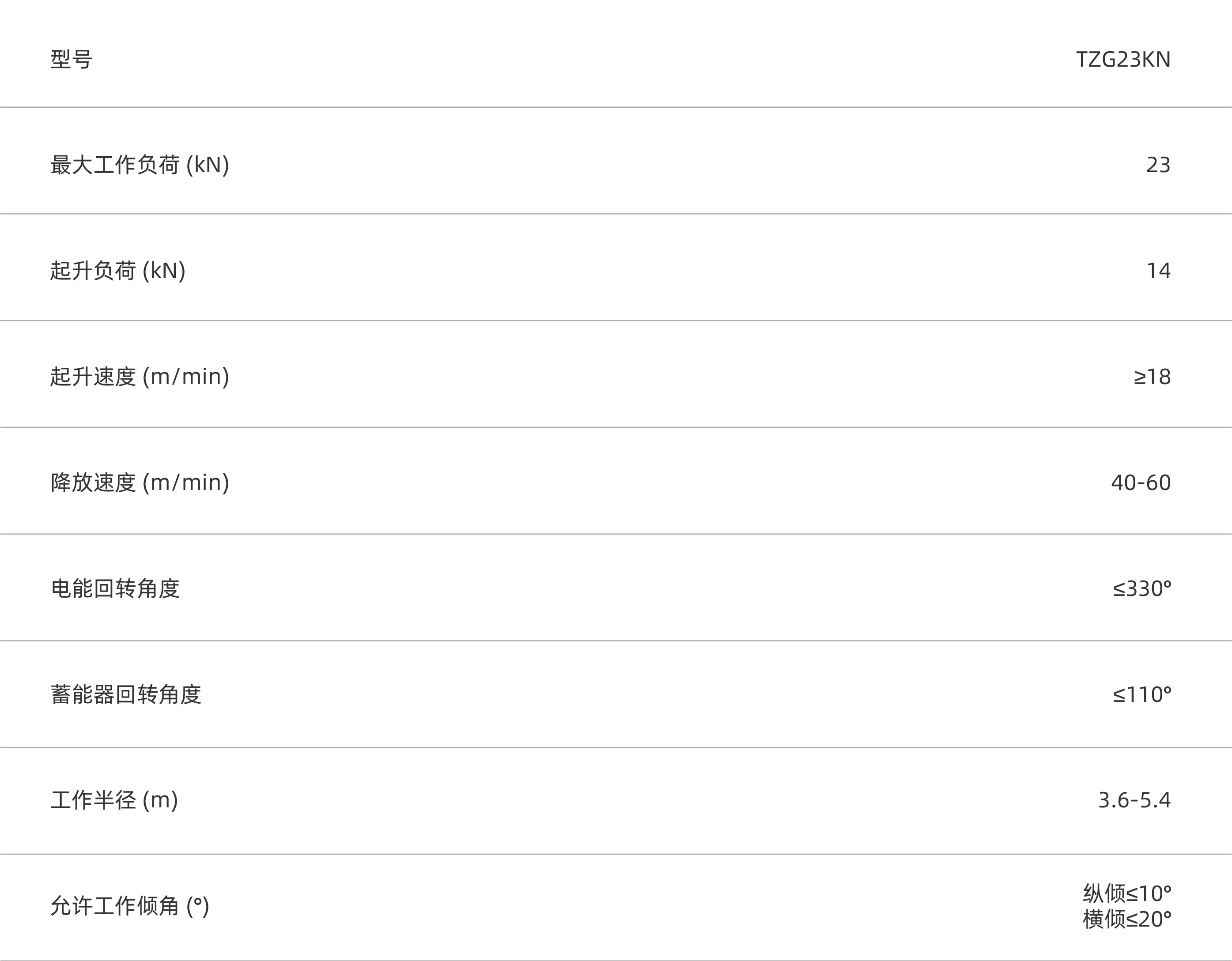1232x961 pixels.
Task: Click the 工作半径 (m) label
Action: point(114,800)
